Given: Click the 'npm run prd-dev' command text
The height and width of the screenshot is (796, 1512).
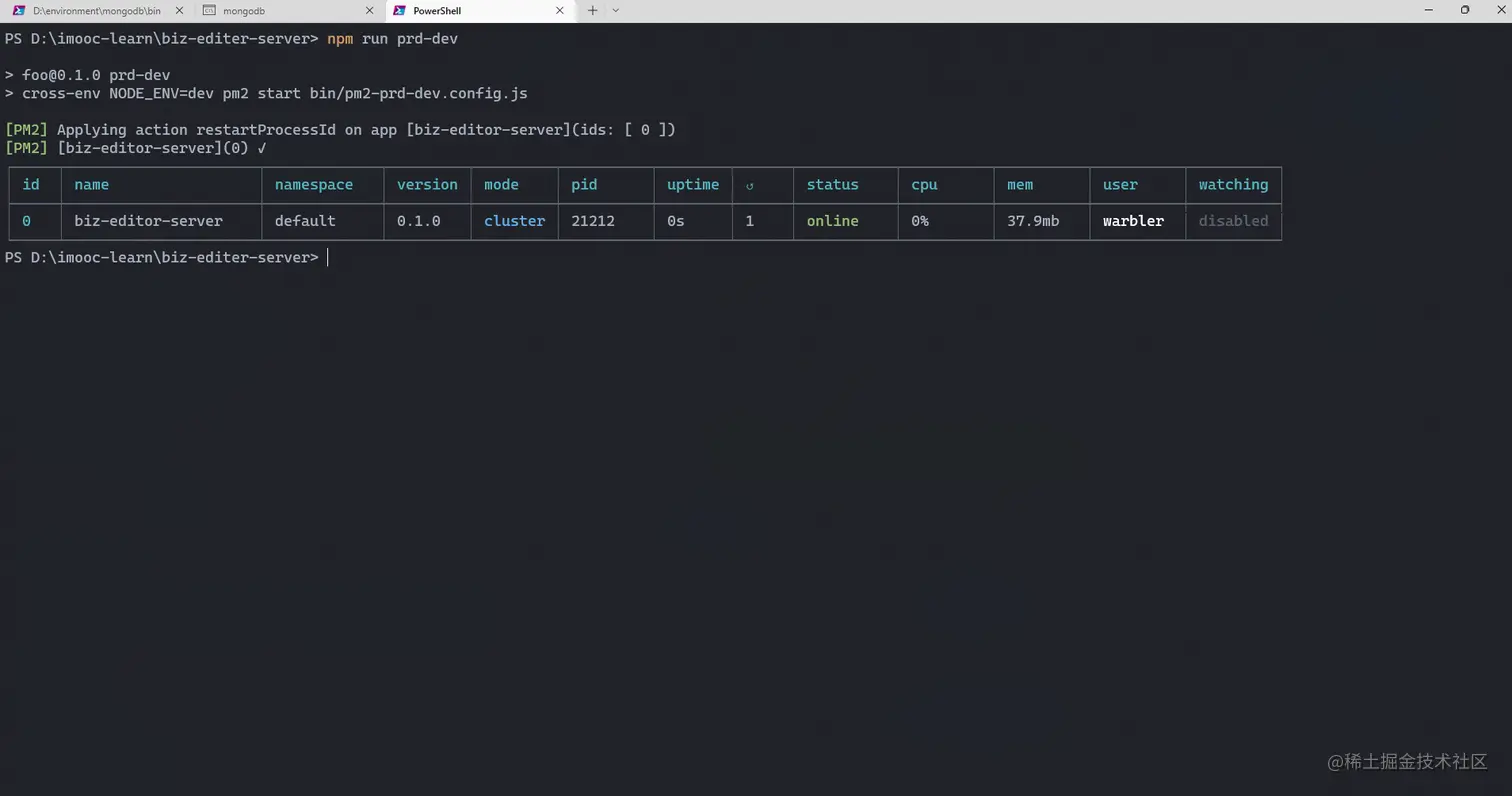Looking at the screenshot, I should click(392, 38).
